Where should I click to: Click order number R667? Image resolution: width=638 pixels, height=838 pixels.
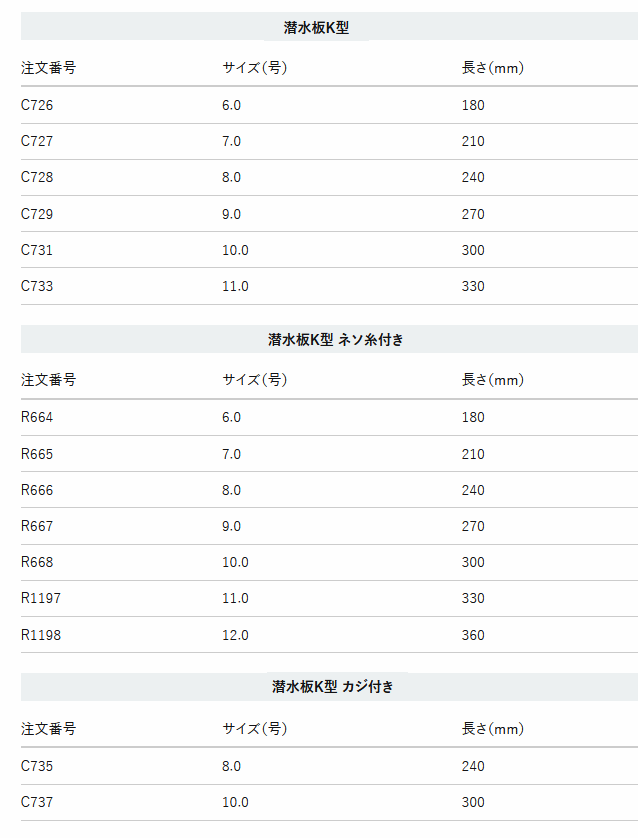[37, 526]
